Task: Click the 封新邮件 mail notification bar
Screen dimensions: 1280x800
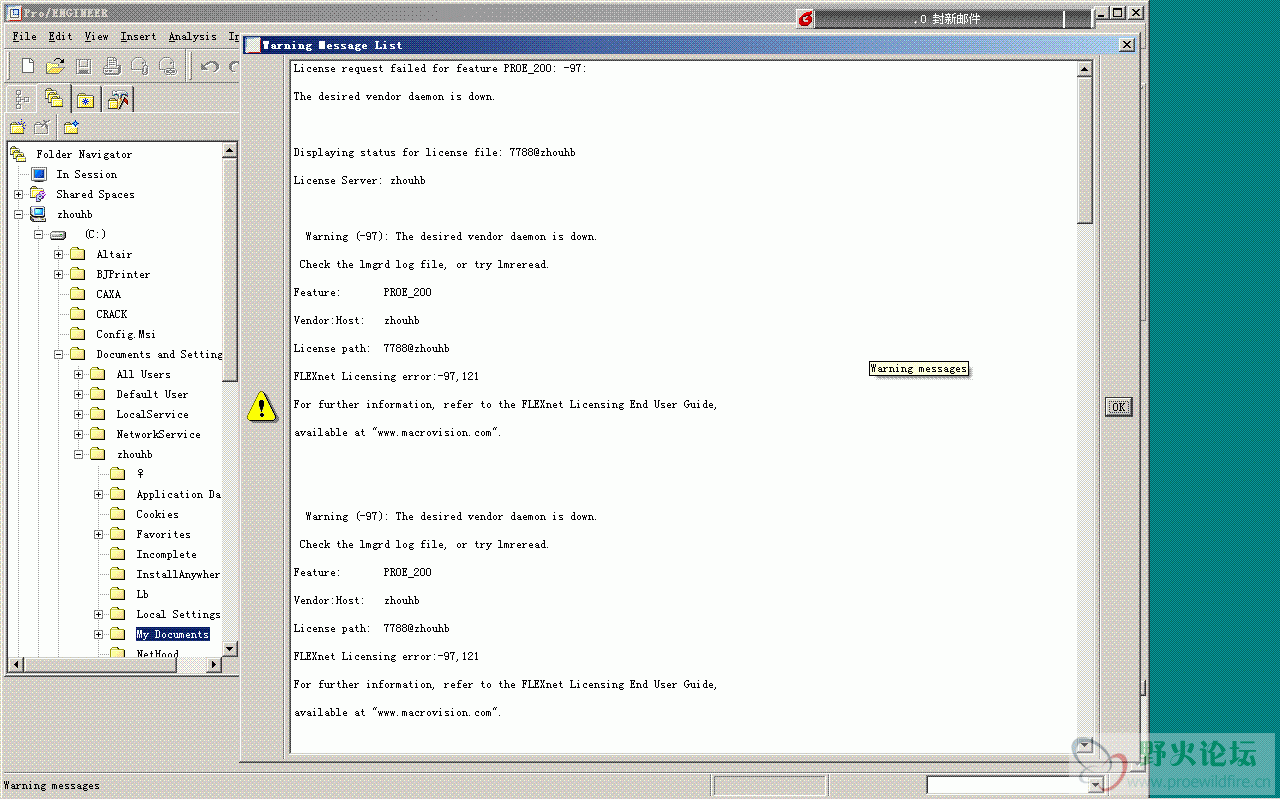Action: click(953, 18)
